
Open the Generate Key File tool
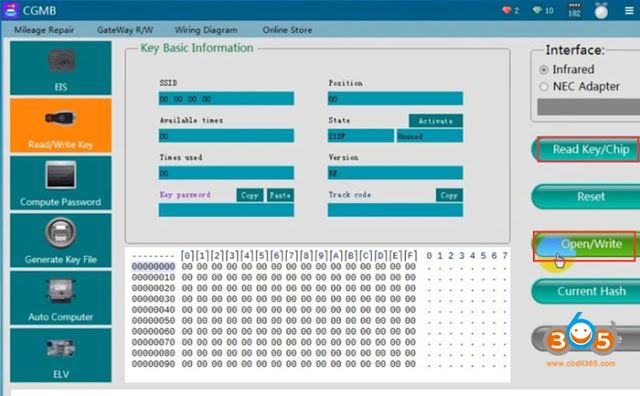tap(61, 240)
